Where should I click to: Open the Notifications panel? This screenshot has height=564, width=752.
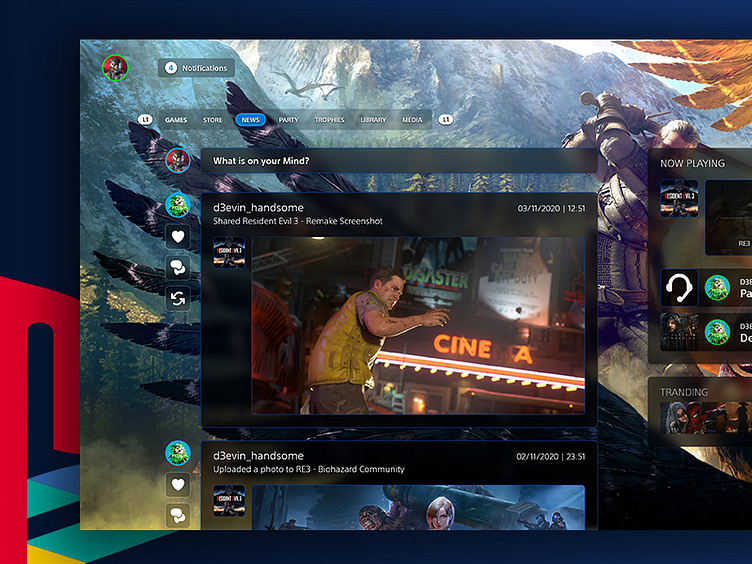(196, 68)
